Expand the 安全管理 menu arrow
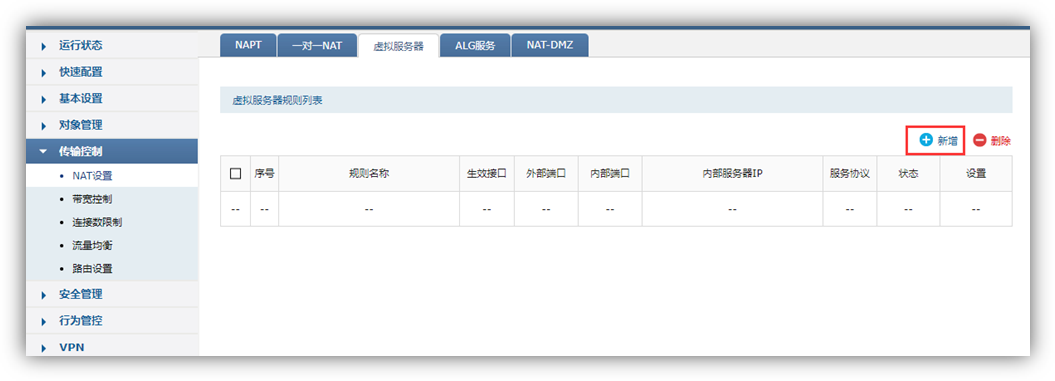 click(x=44, y=296)
